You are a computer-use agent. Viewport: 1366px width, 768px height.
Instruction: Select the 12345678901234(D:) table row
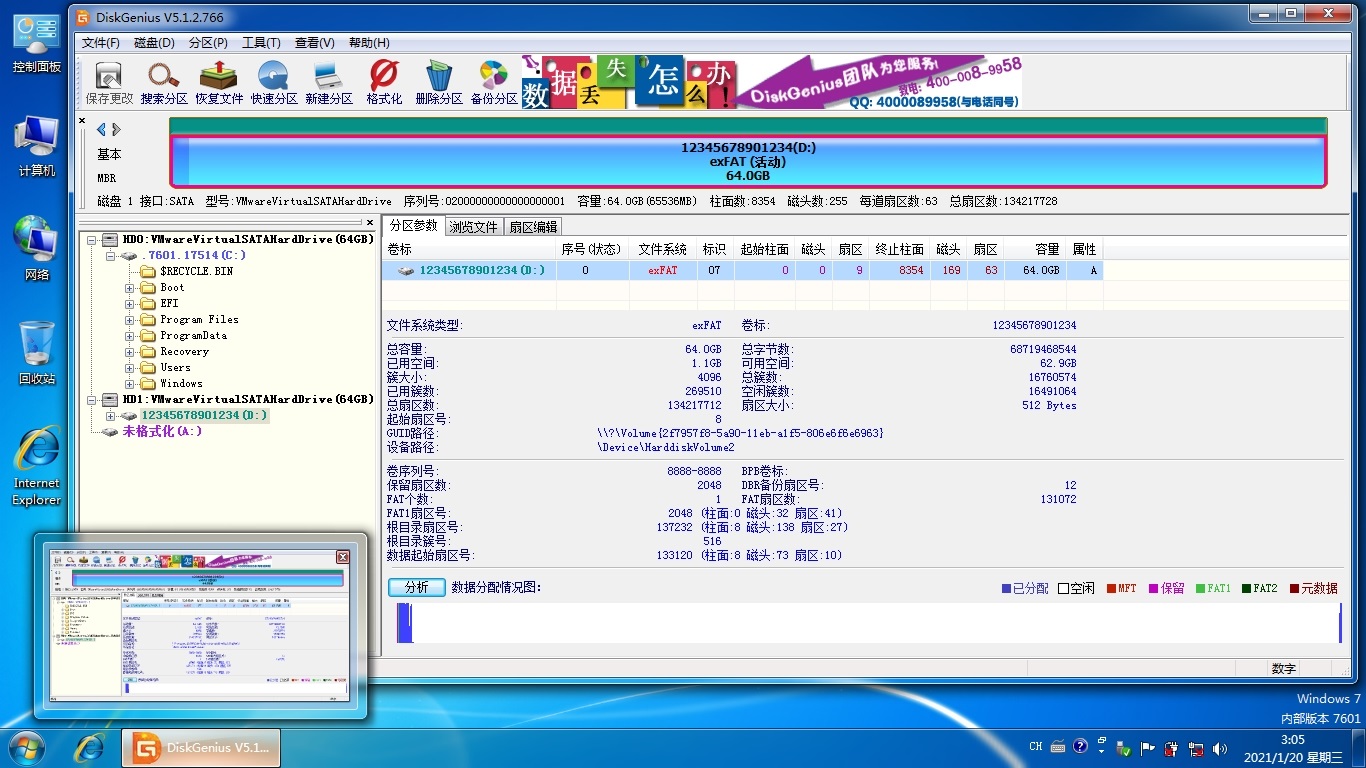pyautogui.click(x=742, y=270)
